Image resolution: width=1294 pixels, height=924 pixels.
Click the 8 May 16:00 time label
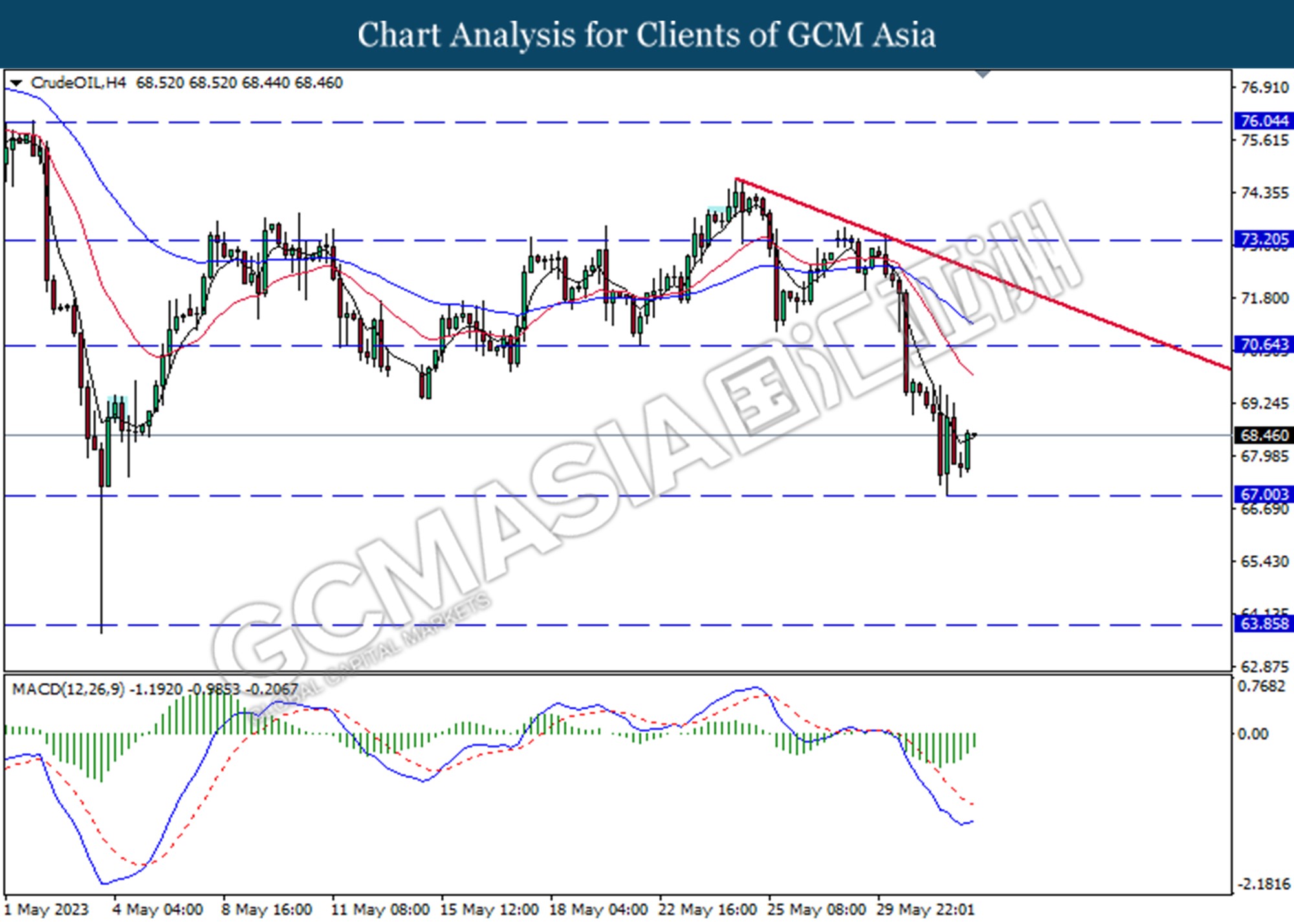pyautogui.click(x=266, y=910)
